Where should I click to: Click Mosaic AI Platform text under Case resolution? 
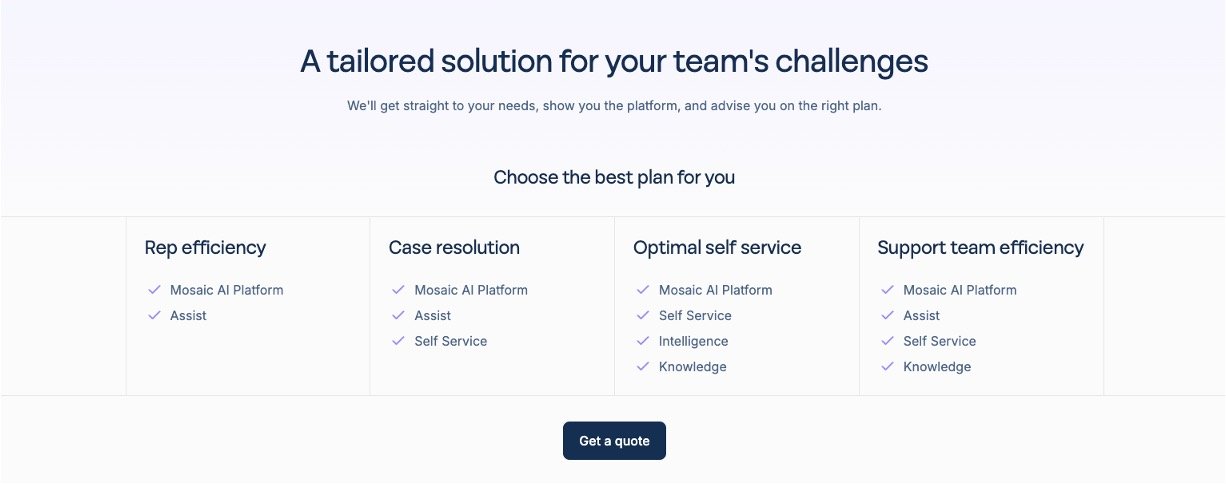471,290
